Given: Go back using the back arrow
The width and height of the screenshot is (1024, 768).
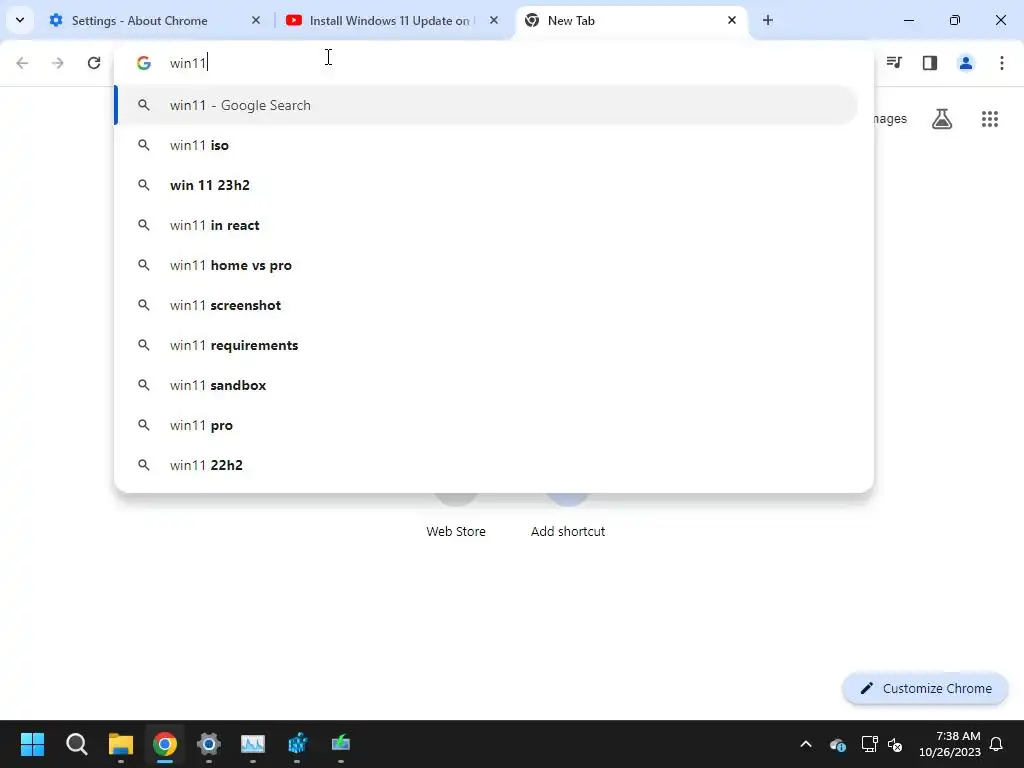Looking at the screenshot, I should click(x=22, y=63).
